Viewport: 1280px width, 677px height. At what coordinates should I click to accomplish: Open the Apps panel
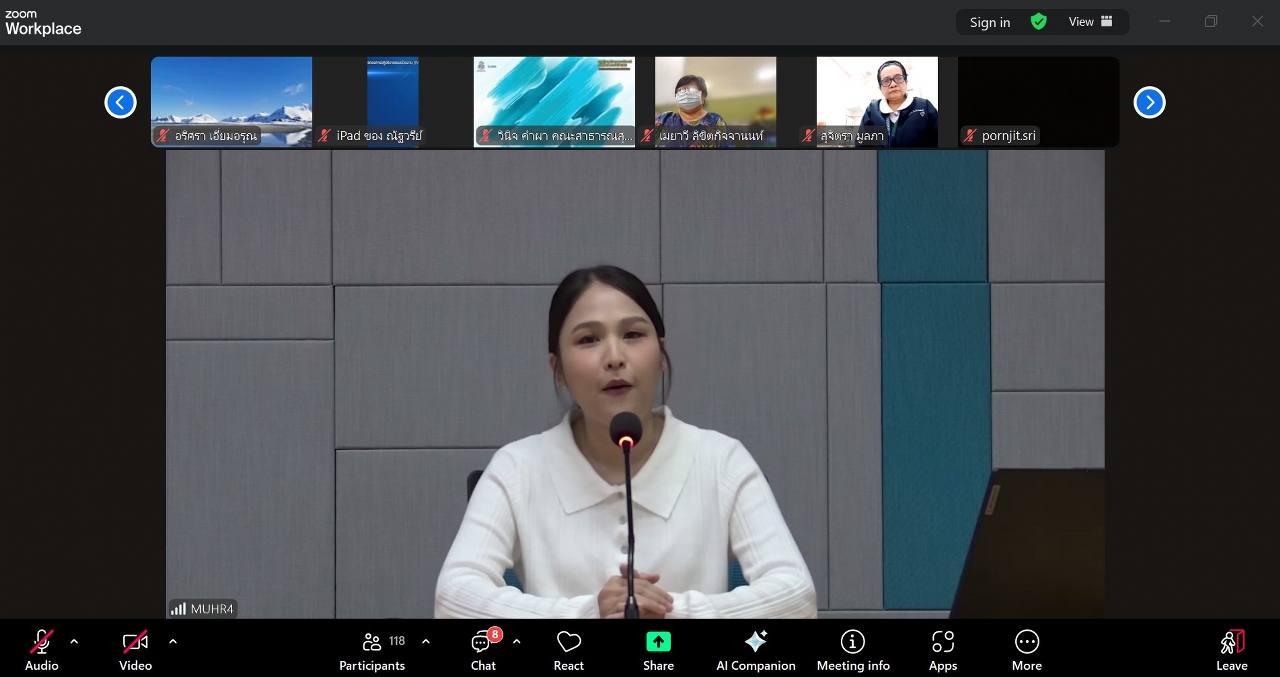click(x=942, y=650)
